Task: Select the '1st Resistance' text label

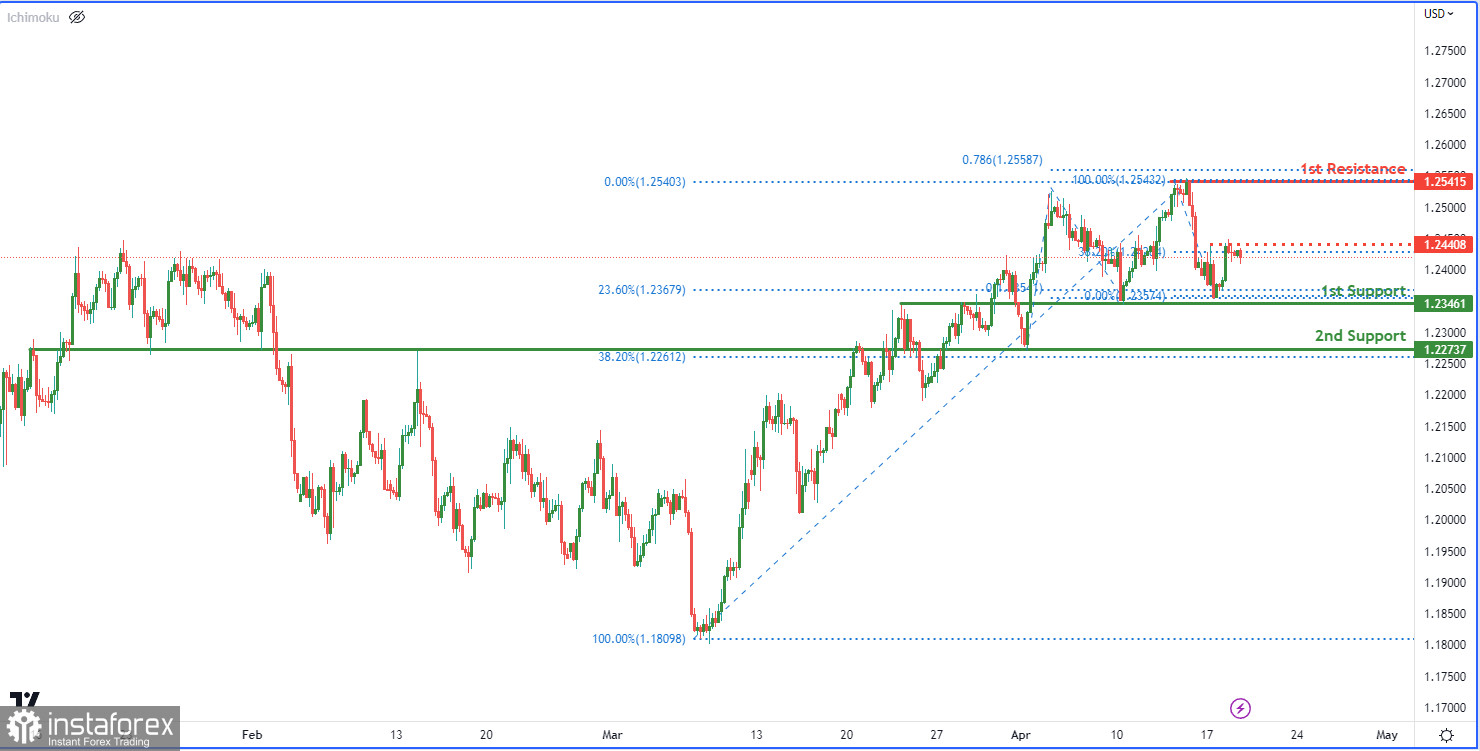Action: (1352, 168)
